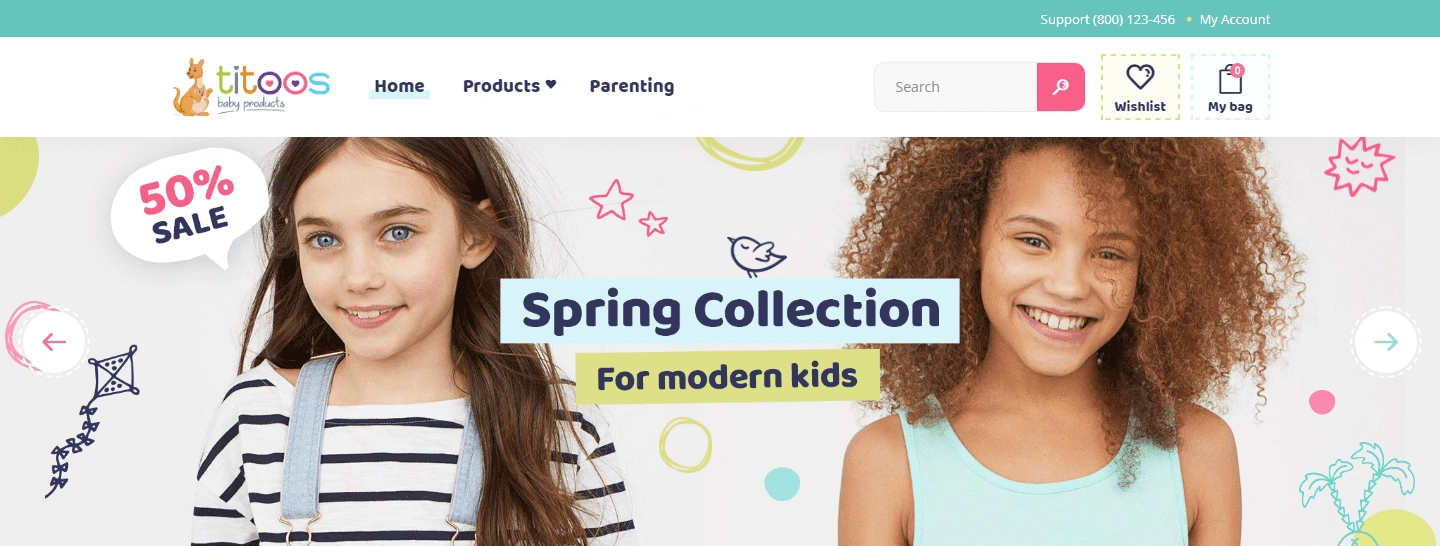The image size is (1440, 546).
Task: Open the My Account link
Action: click(1235, 19)
